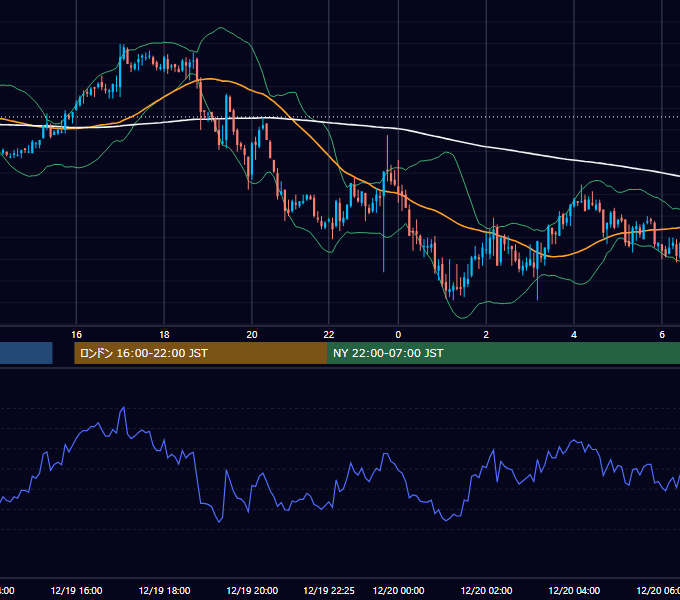Click the 12/20 04:00 date label
The image size is (680, 600).
point(574,590)
